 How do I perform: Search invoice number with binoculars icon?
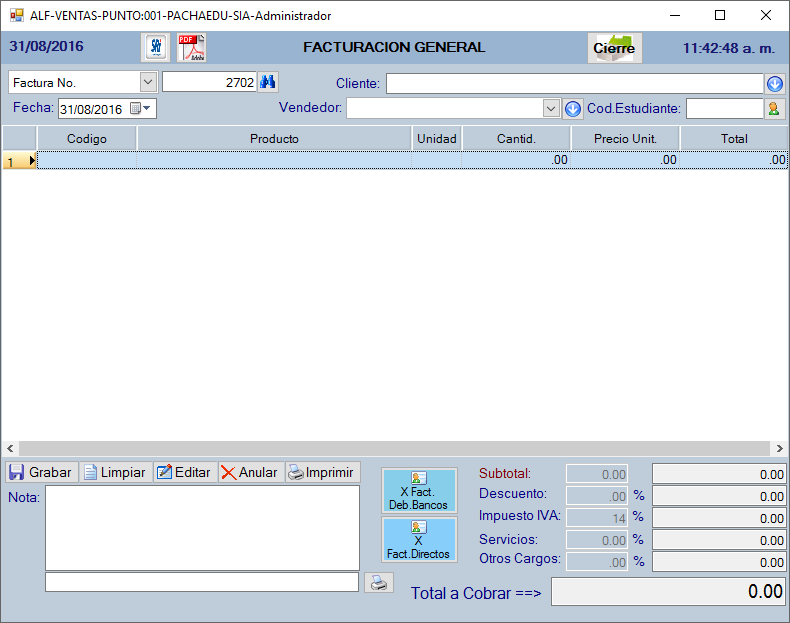point(268,82)
